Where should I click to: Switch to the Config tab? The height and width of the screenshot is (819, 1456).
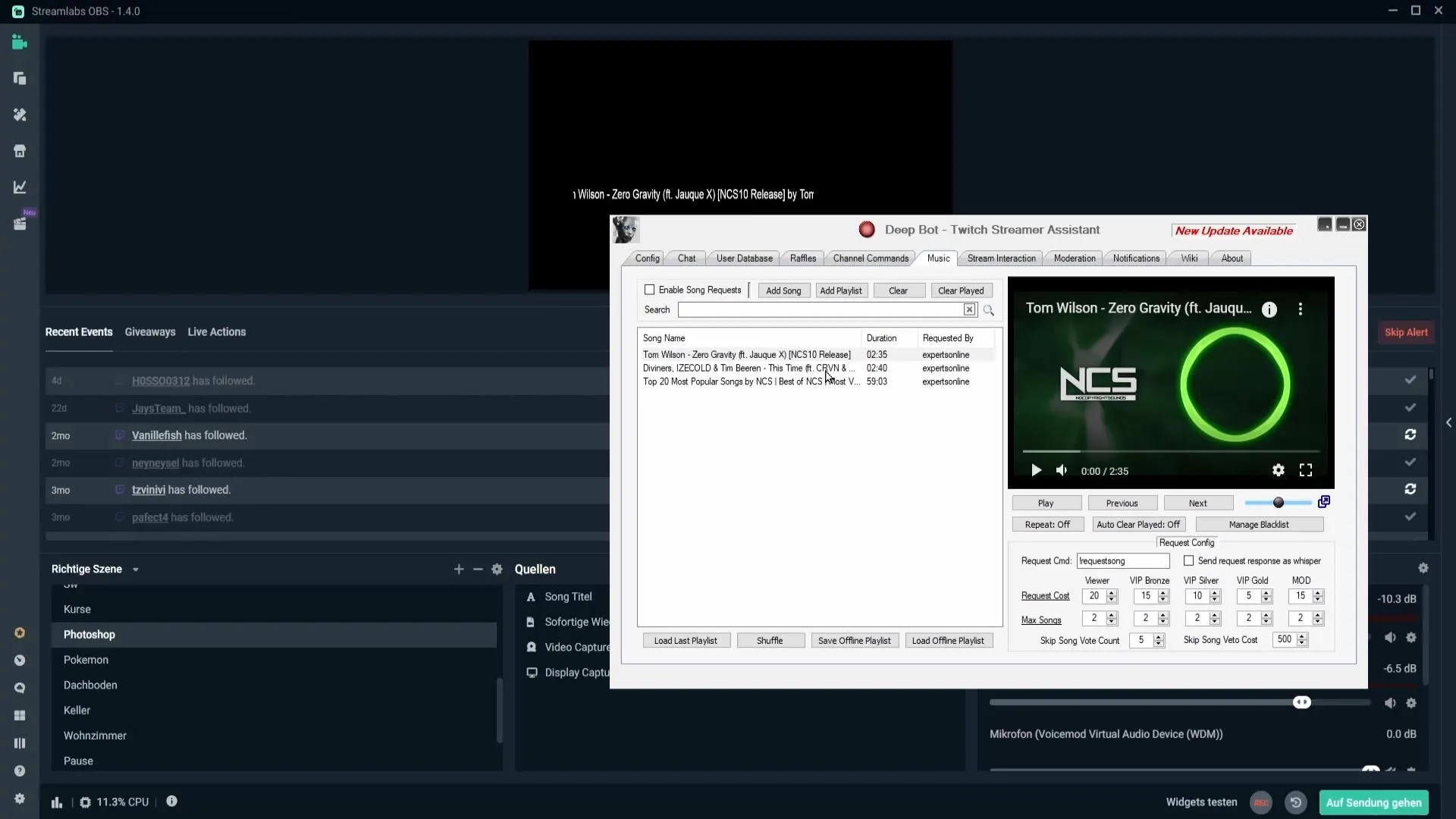647,259
